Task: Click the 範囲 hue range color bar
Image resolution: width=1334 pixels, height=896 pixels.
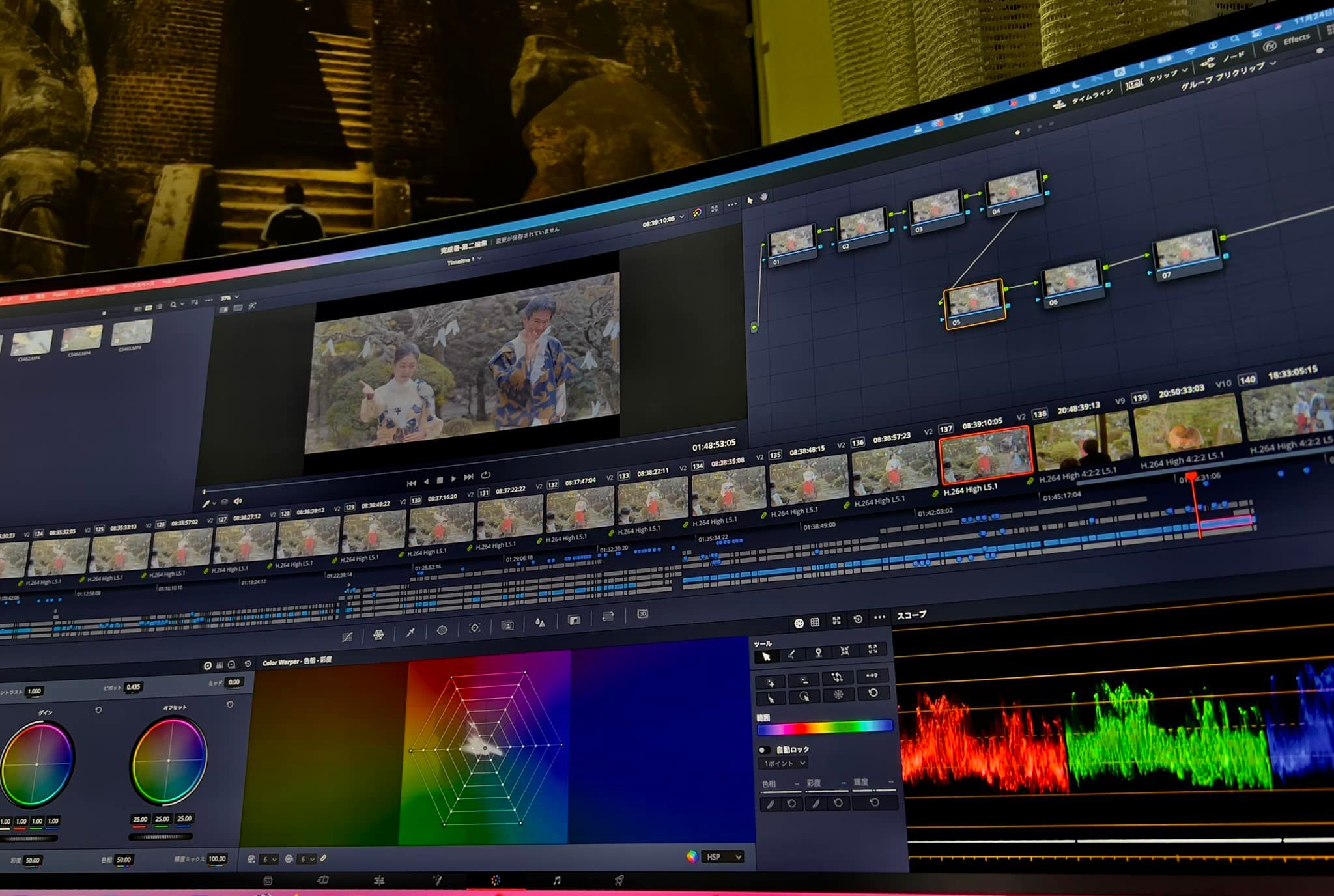Action: [824, 727]
